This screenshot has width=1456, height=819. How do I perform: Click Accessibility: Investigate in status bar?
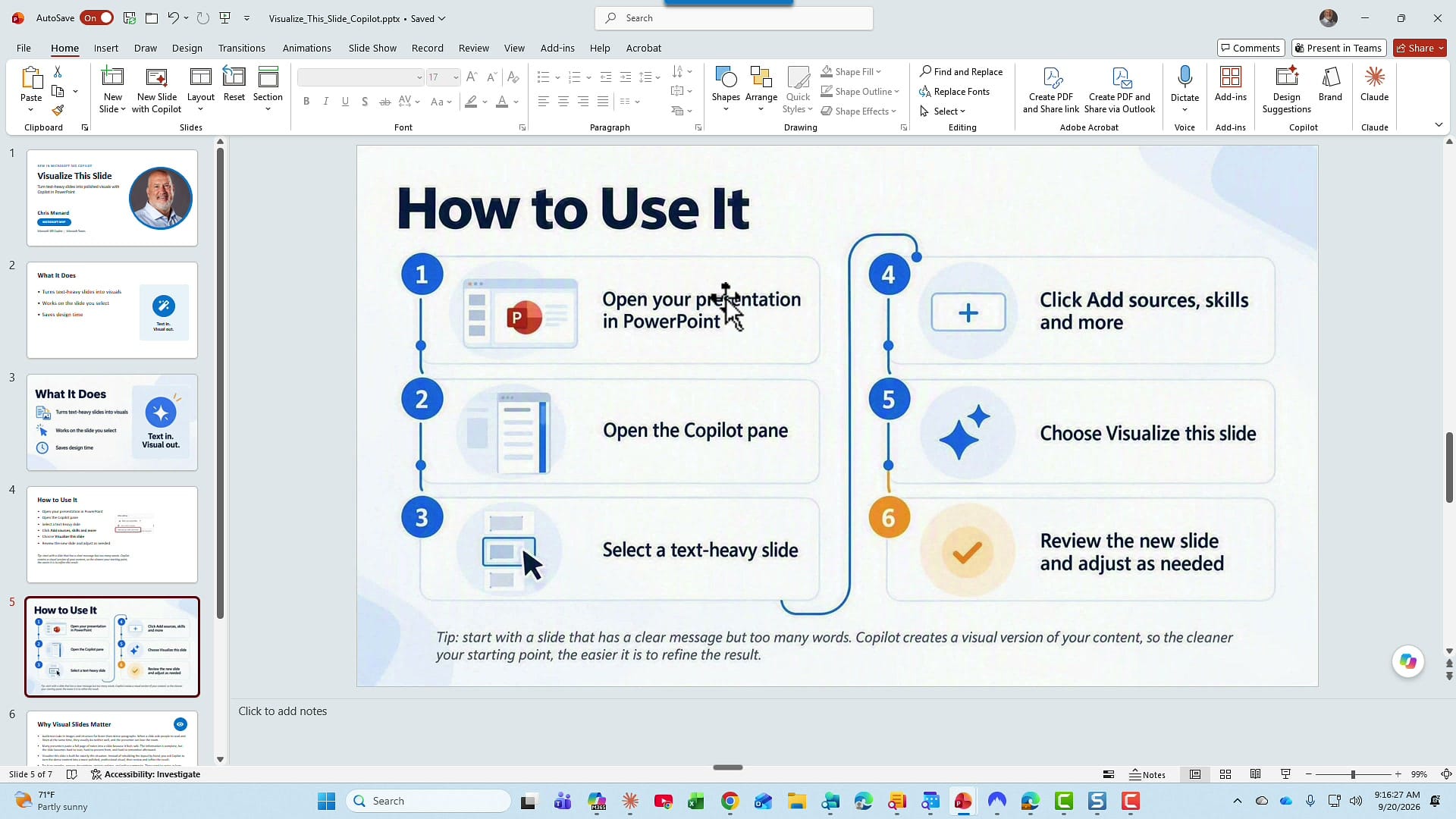(x=146, y=774)
